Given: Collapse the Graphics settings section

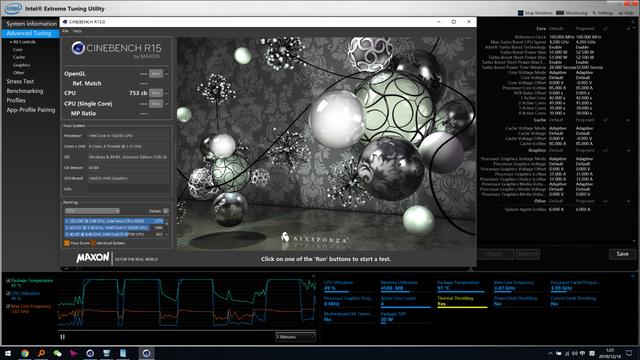Looking at the screenshot, I should [628, 151].
